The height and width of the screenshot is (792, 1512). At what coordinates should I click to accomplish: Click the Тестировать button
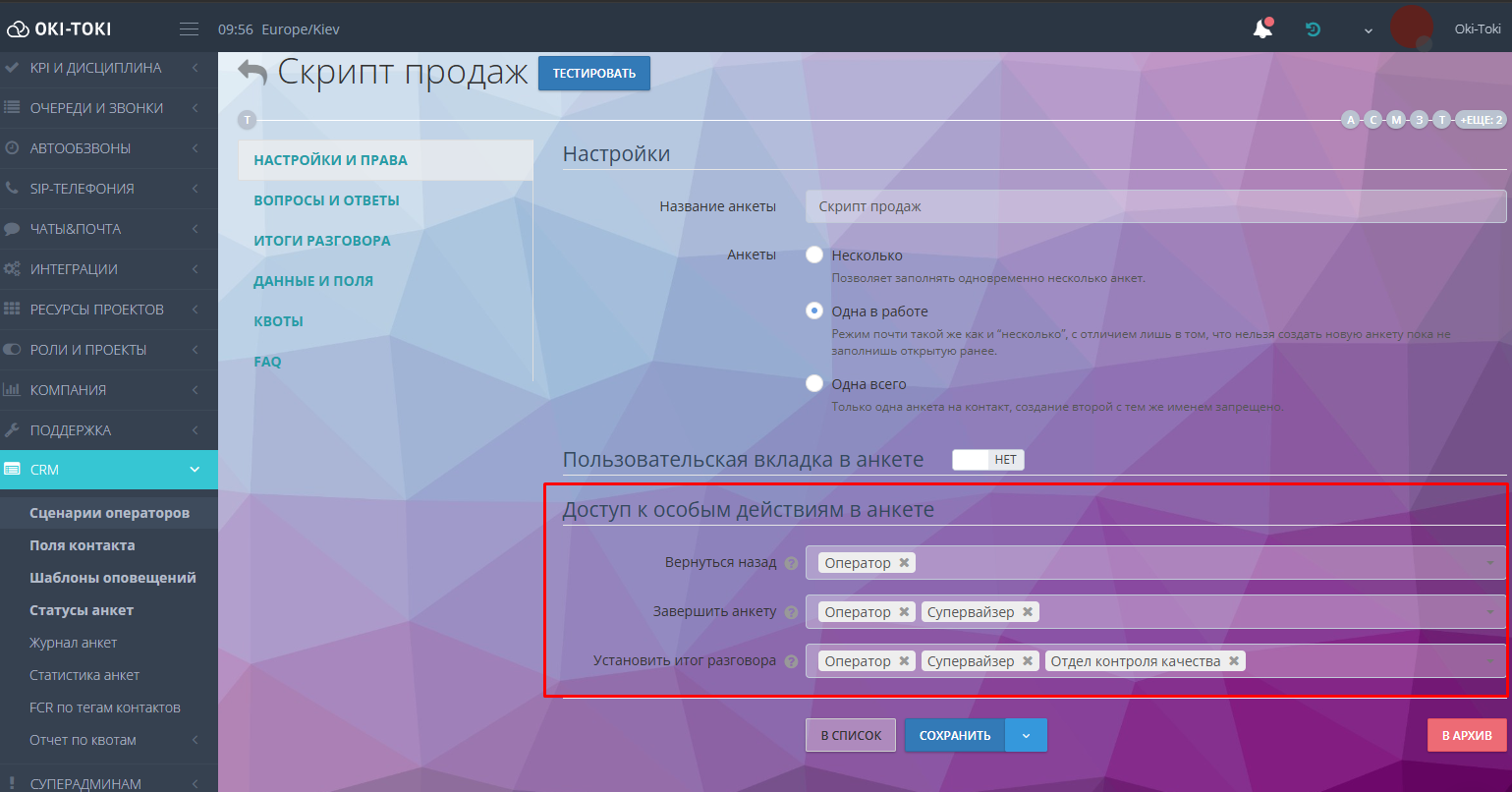pos(593,74)
